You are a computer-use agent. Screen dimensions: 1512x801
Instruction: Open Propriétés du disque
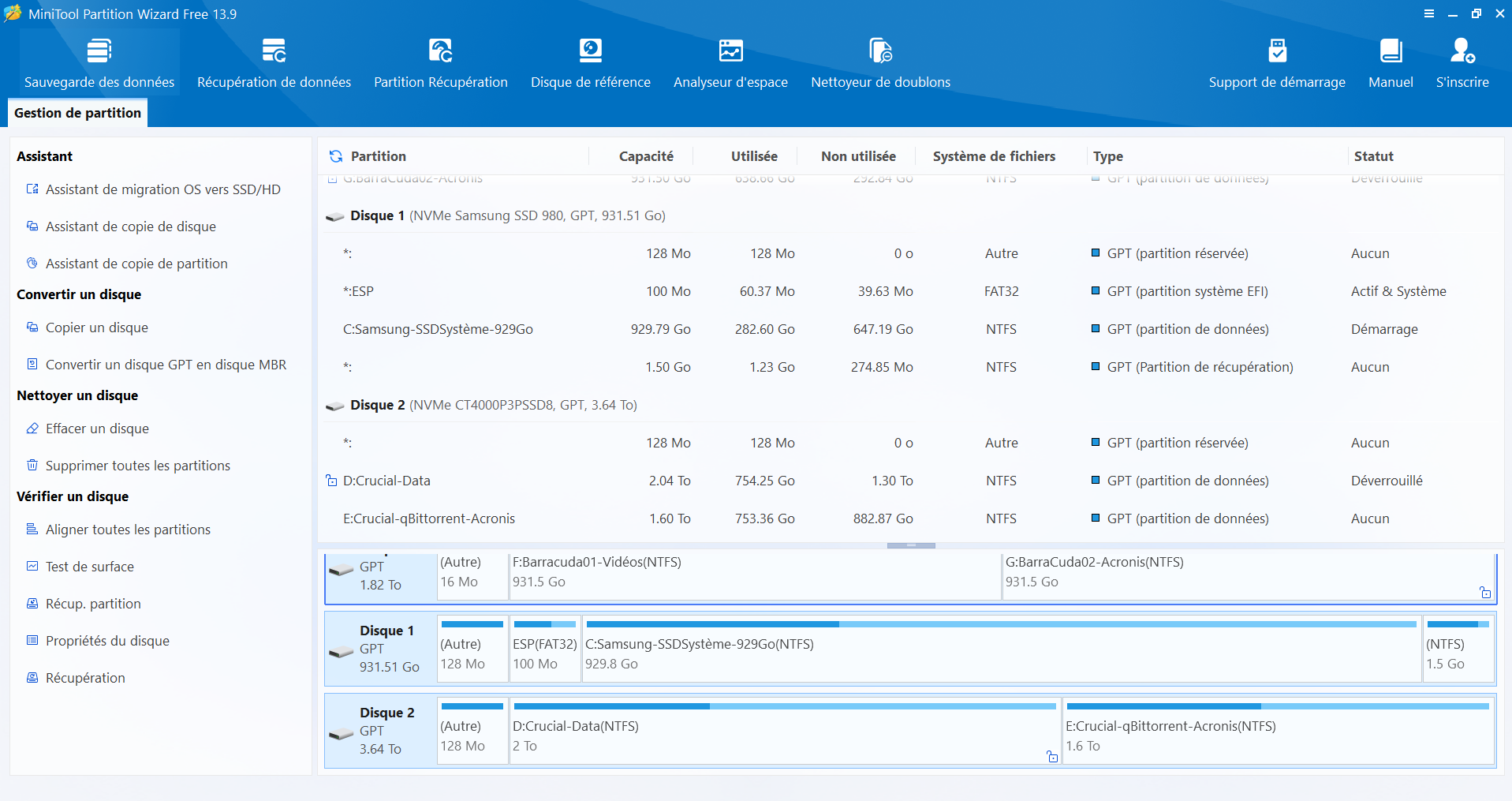99,641
